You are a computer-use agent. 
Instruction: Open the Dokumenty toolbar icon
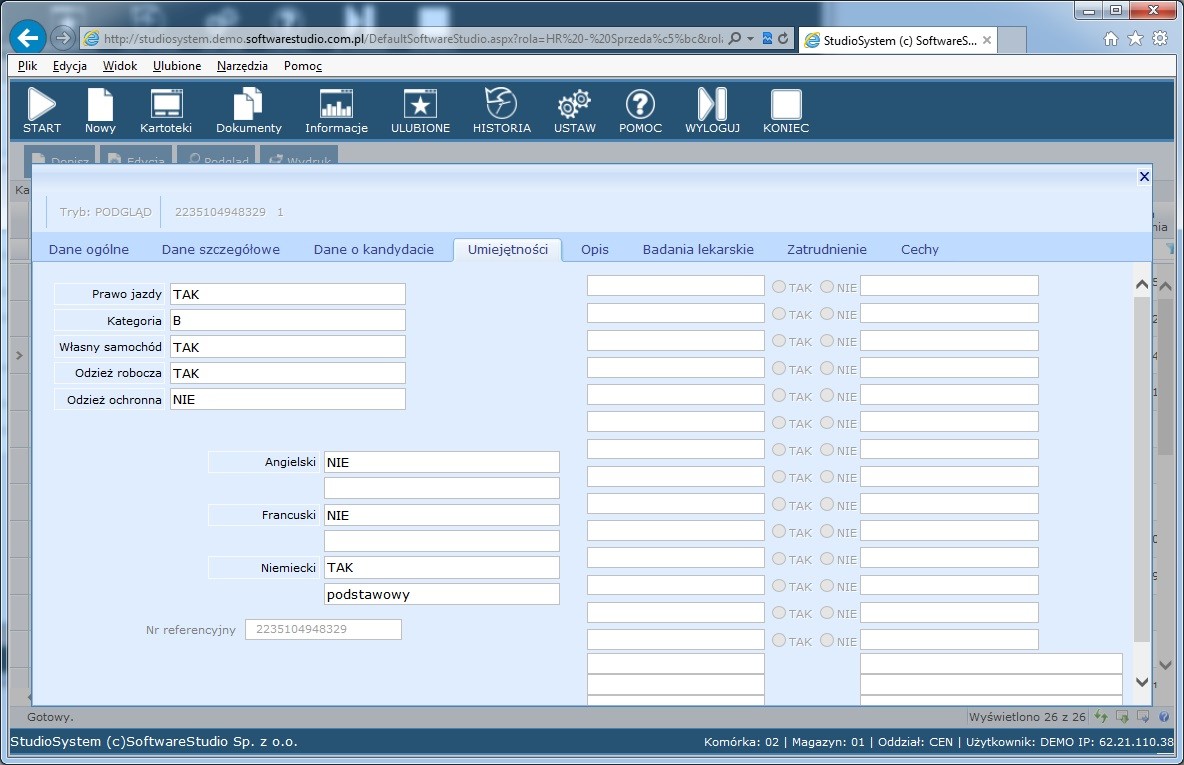click(x=248, y=110)
